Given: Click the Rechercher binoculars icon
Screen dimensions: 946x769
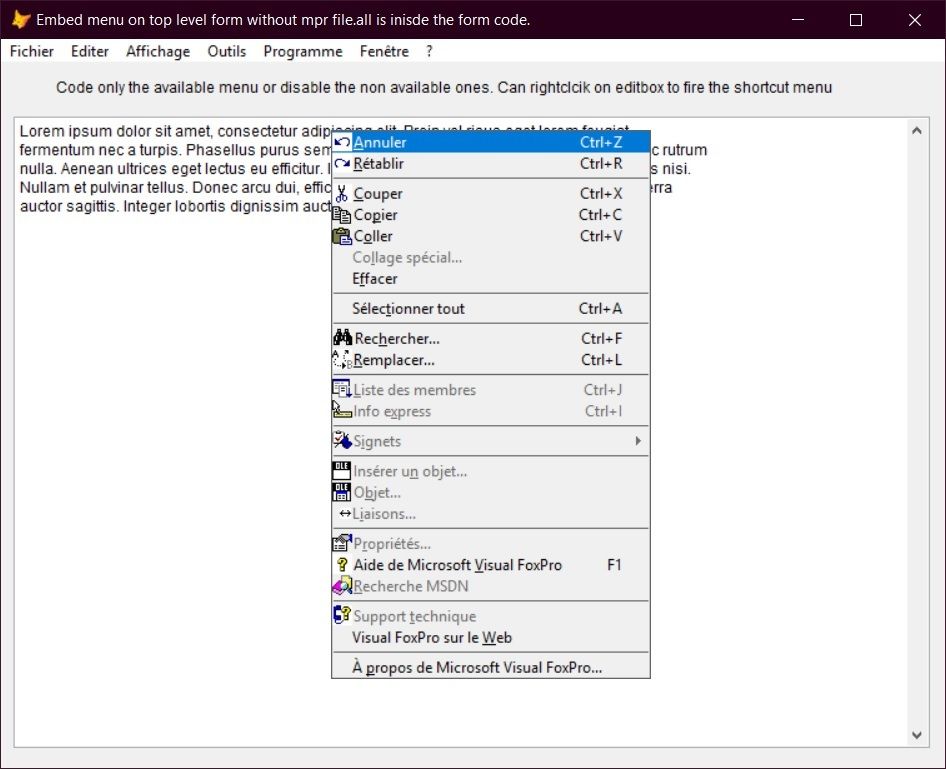Looking at the screenshot, I should [342, 338].
